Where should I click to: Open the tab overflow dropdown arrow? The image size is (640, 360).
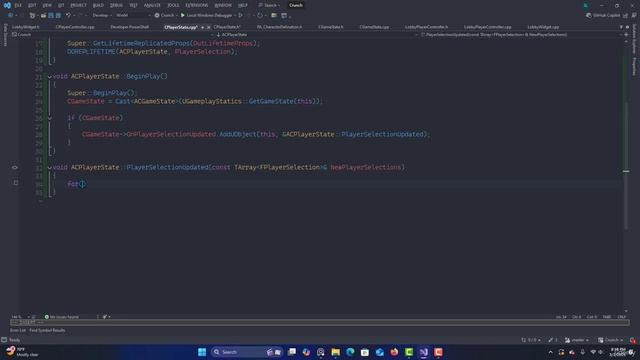coord(621,27)
